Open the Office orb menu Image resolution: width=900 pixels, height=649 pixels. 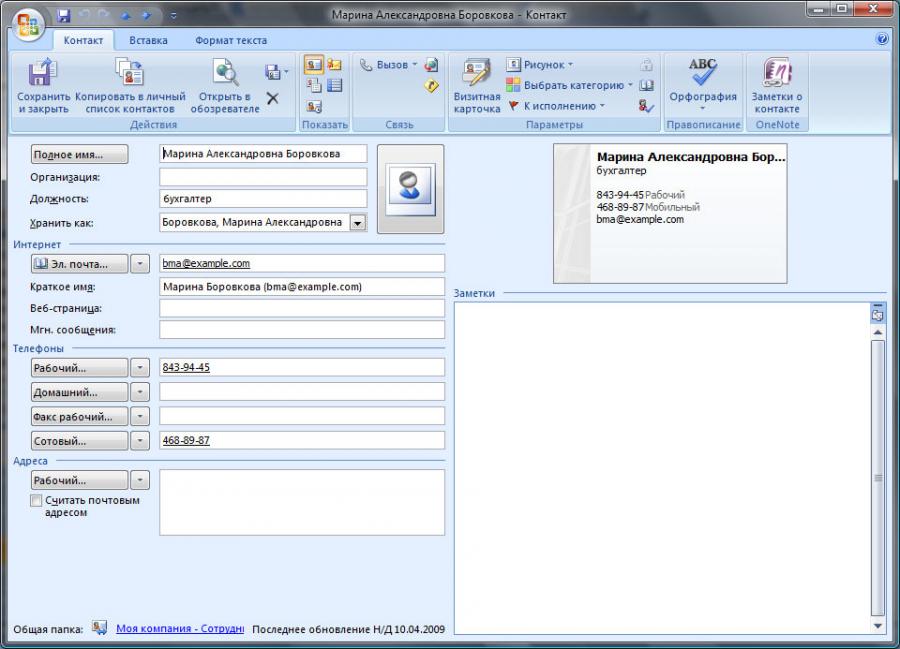(28, 25)
